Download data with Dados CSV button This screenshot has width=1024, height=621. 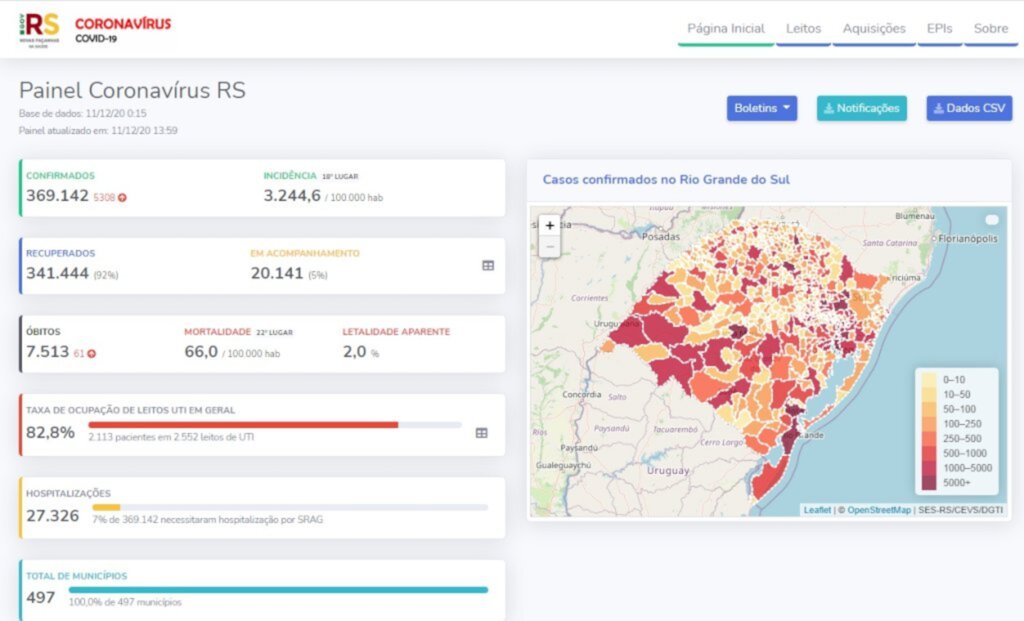968,108
